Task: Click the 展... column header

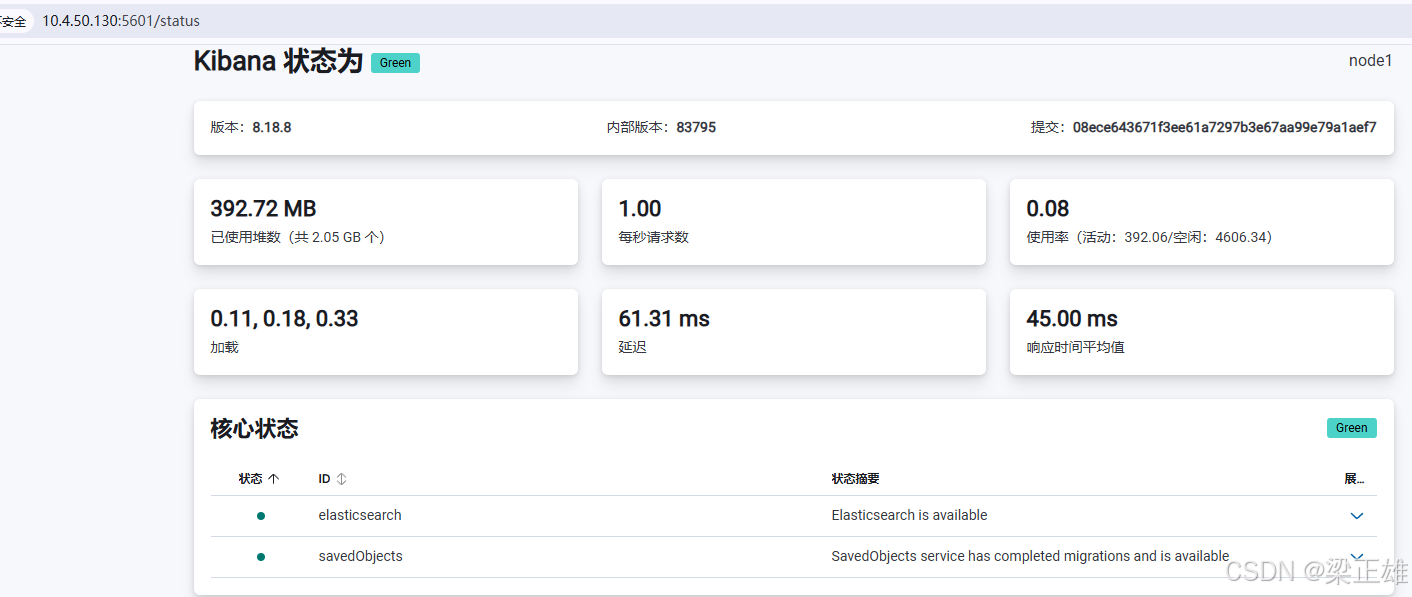Action: tap(1354, 479)
